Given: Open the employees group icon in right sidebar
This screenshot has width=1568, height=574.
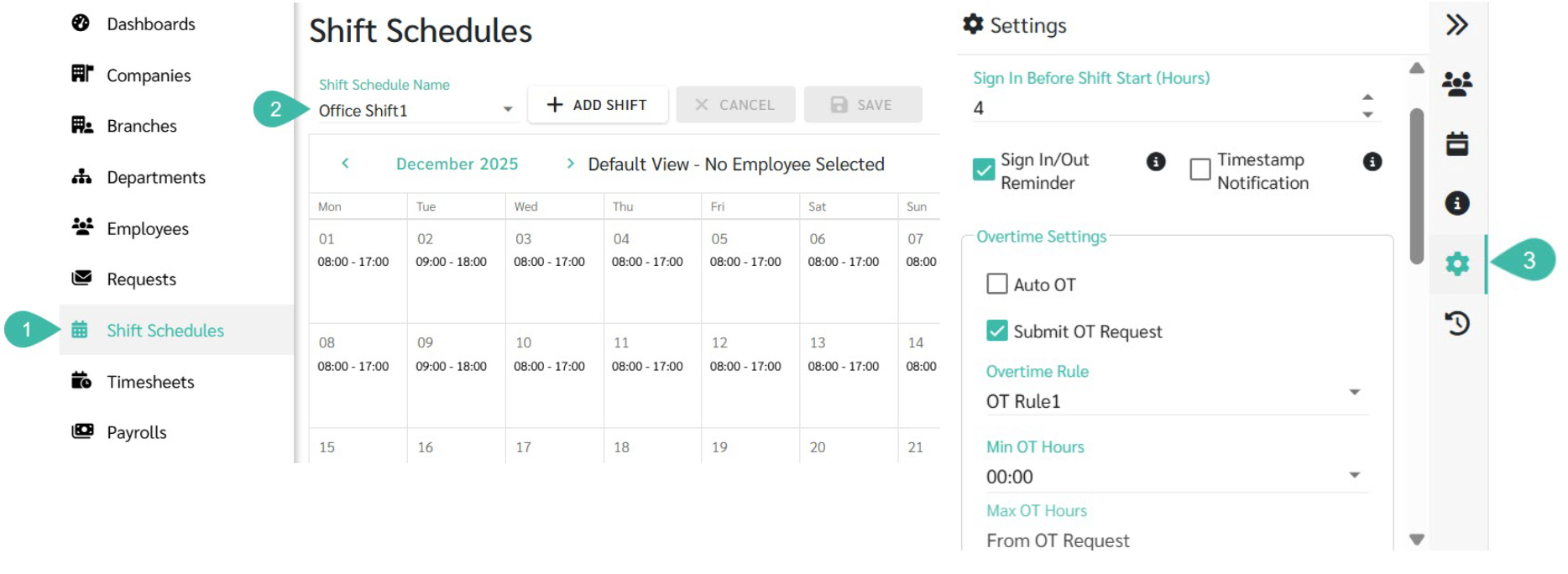Looking at the screenshot, I should point(1456,84).
